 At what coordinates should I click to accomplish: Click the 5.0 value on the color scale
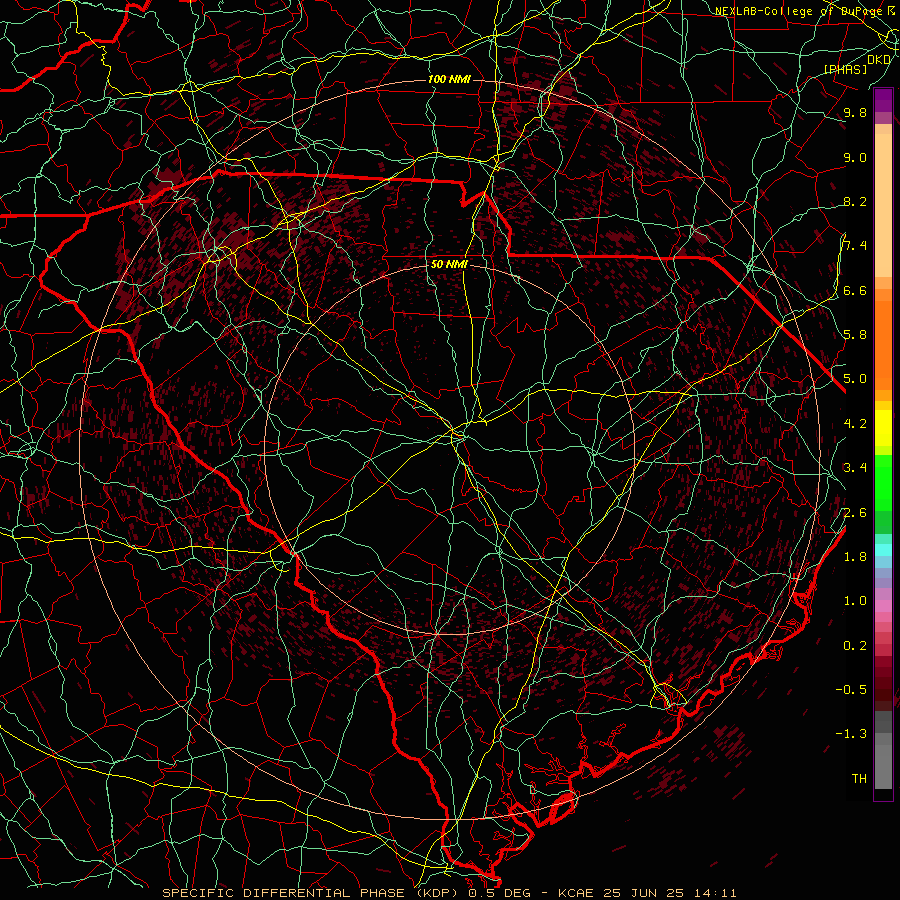[x=855, y=379]
